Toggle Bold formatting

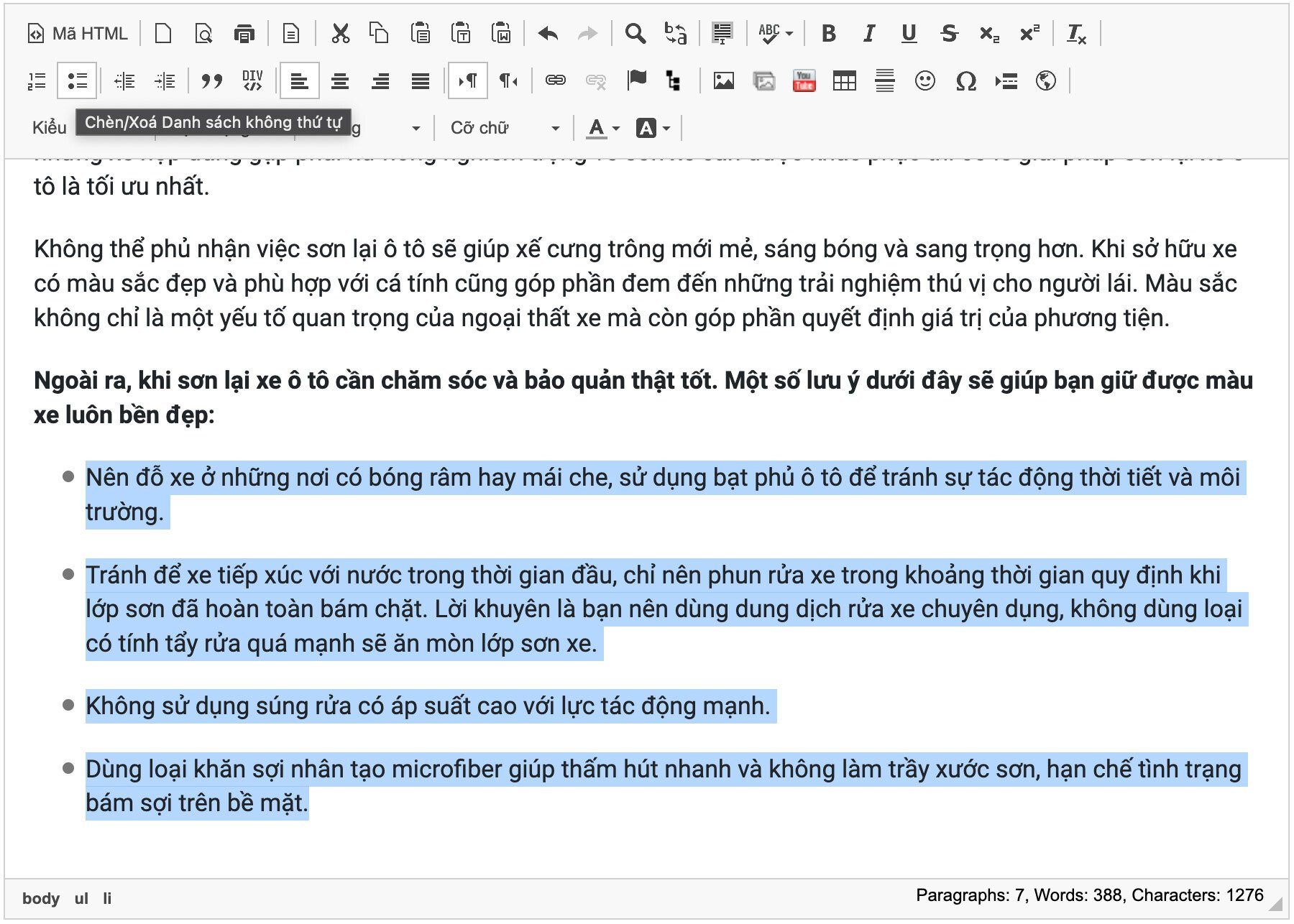click(x=828, y=34)
